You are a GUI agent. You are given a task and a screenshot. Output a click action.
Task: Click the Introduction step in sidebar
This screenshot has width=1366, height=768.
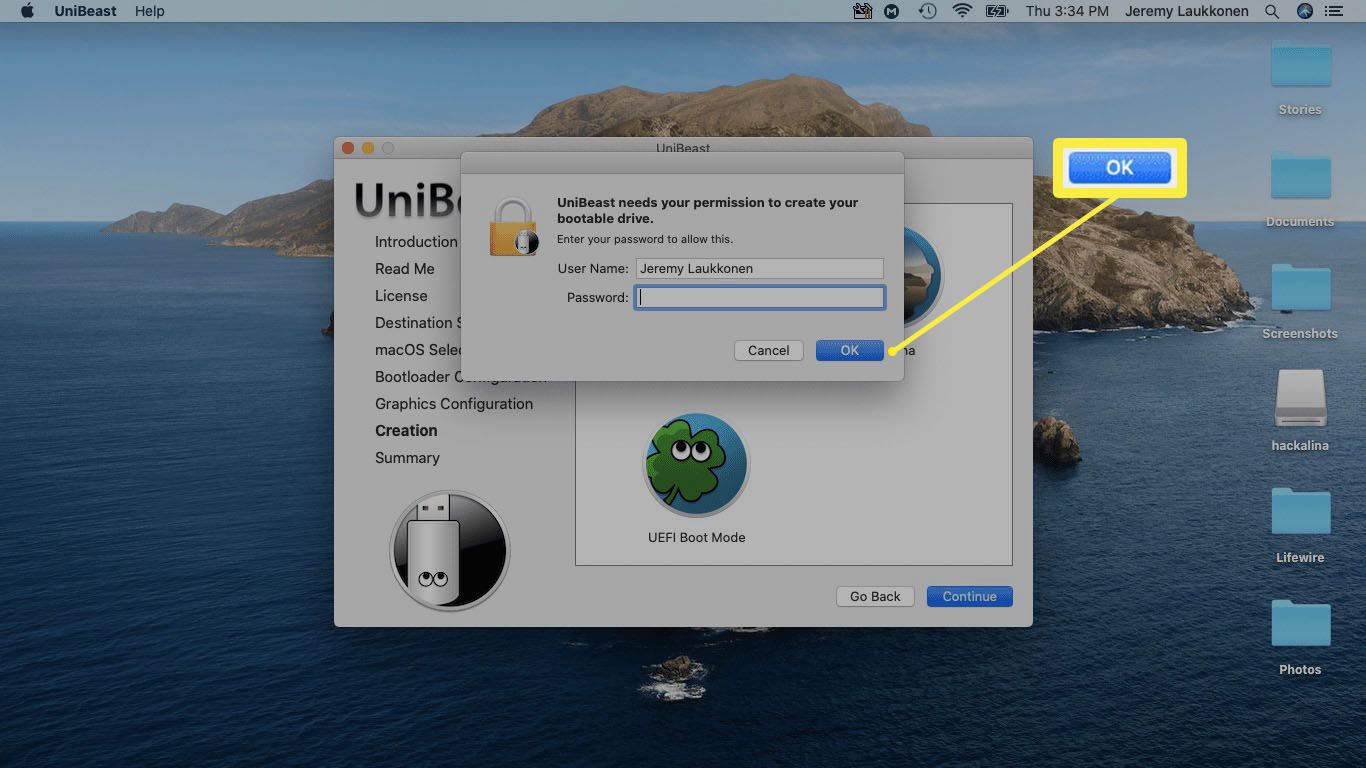tap(416, 242)
